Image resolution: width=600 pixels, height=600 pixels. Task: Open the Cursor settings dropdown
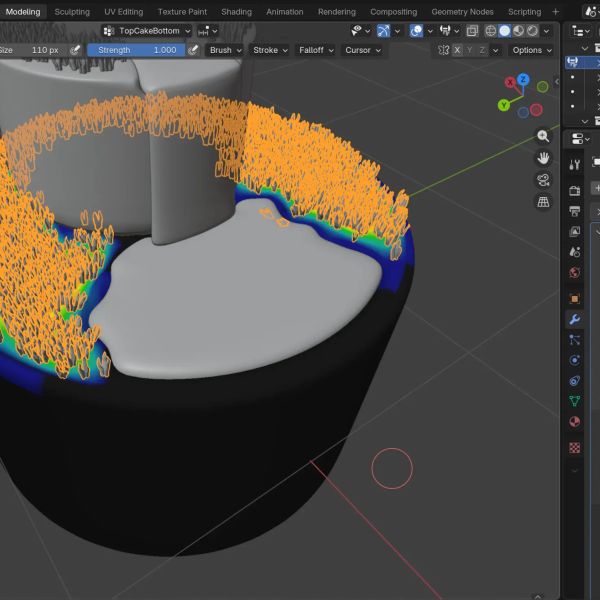pos(363,50)
